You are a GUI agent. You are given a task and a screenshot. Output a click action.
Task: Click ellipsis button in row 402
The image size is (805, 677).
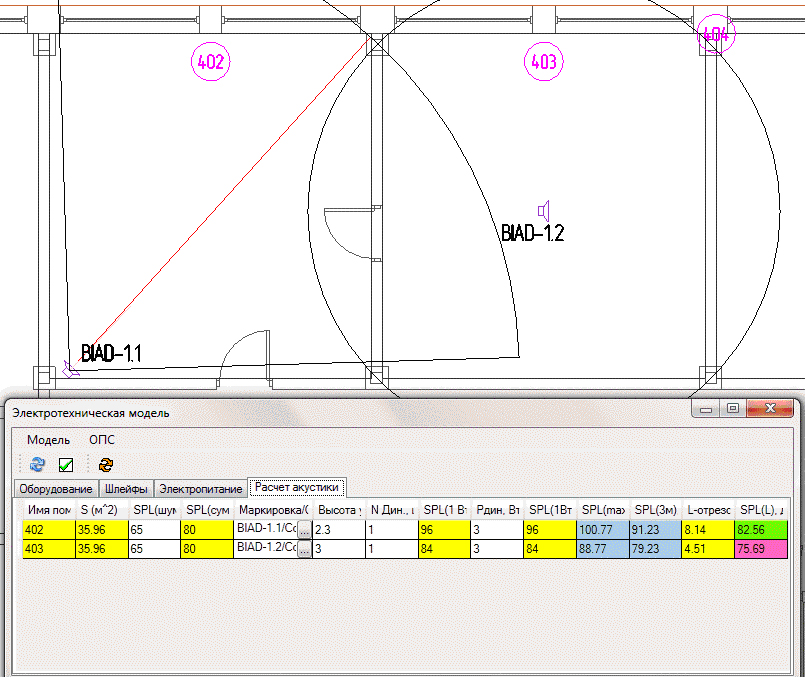pos(304,530)
